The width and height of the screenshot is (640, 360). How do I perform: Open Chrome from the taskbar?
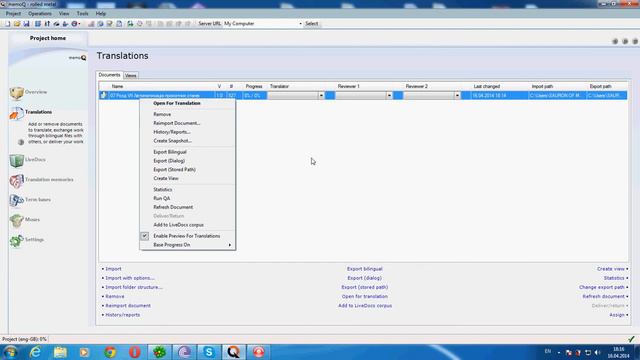click(x=110, y=352)
